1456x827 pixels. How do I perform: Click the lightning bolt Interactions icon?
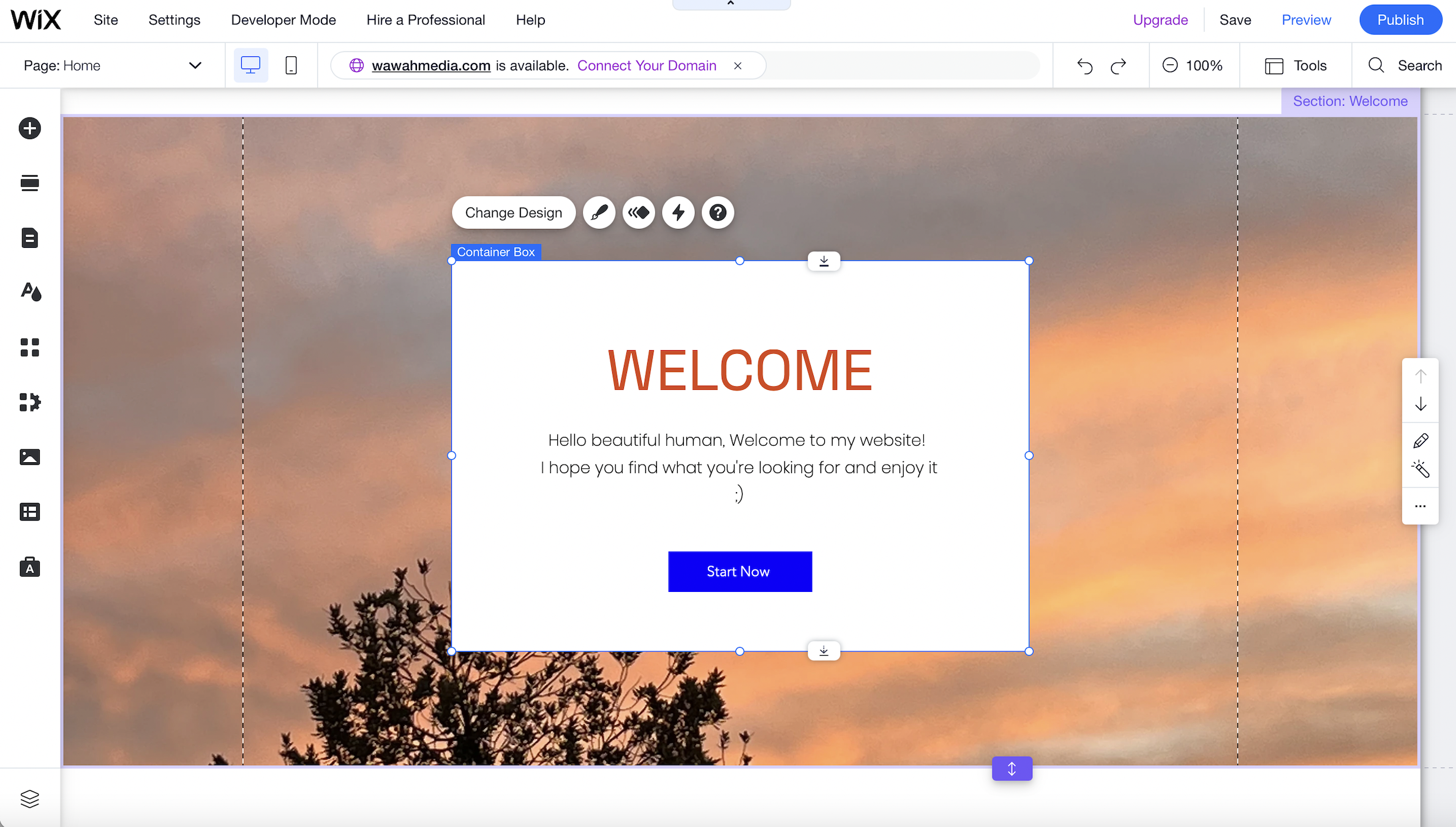[678, 212]
